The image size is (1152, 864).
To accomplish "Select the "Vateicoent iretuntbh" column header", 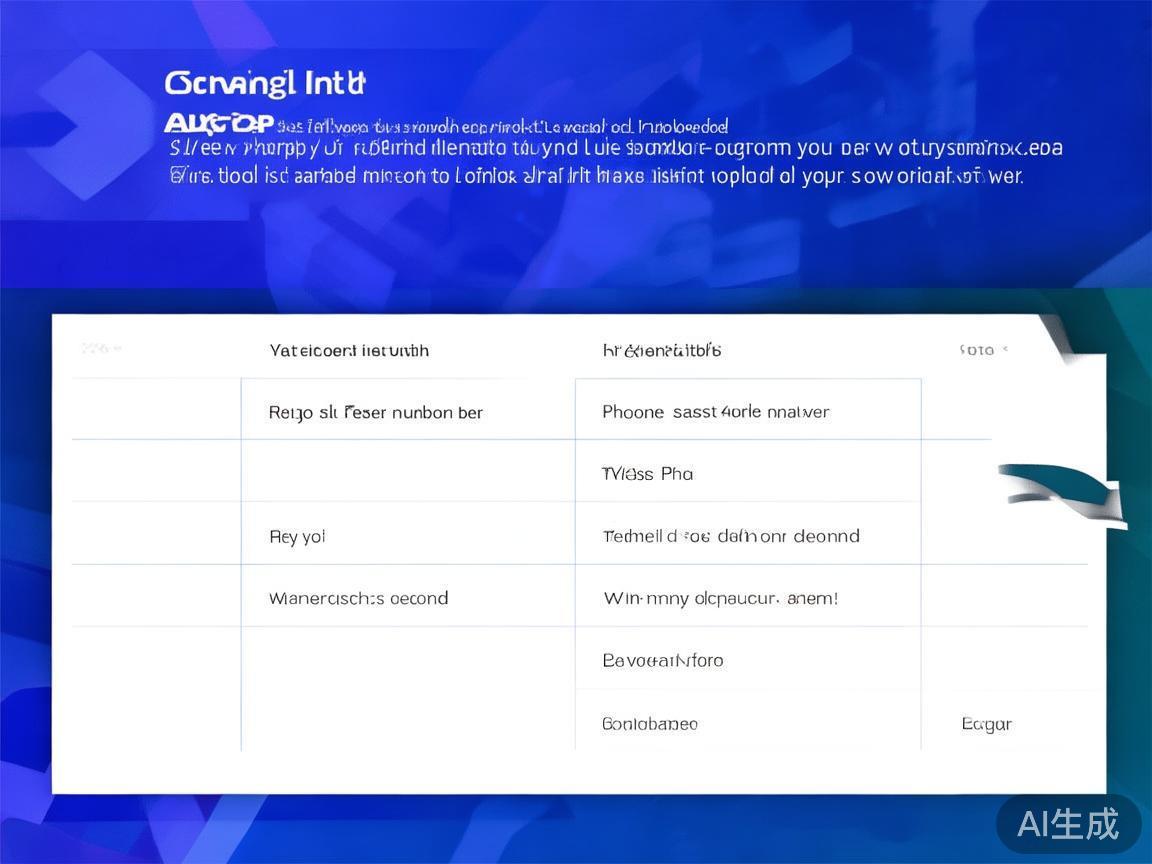I will click(349, 350).
